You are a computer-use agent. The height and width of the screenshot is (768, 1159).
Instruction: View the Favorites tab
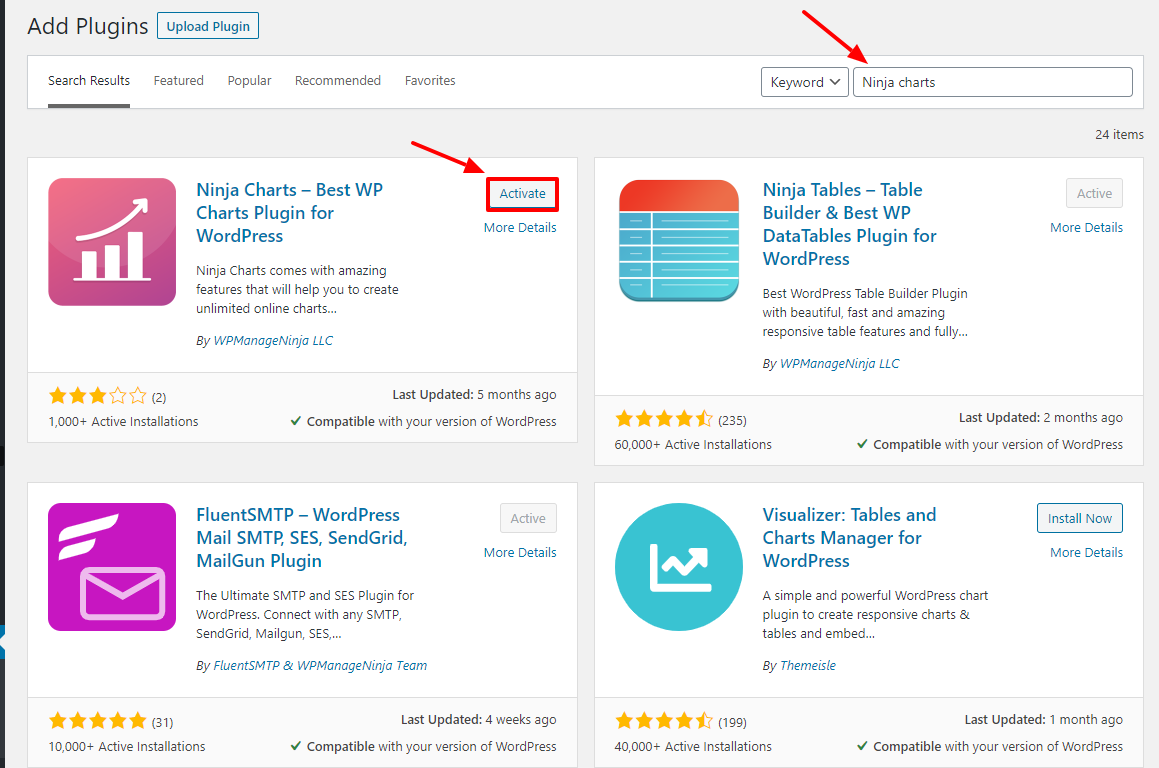coord(430,80)
